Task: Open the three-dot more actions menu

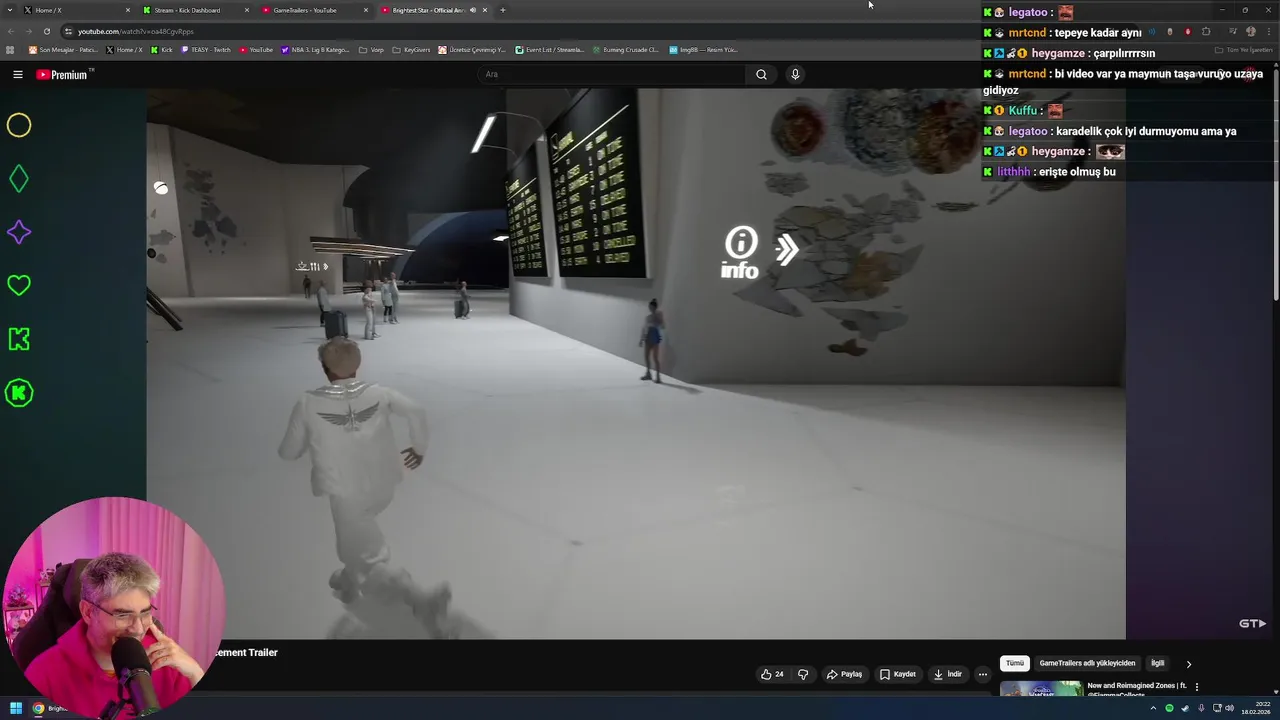Action: point(982,674)
